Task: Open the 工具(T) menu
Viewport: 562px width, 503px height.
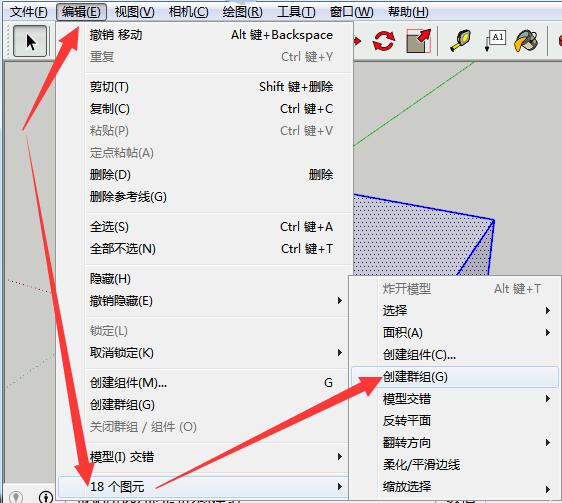Action: pos(296,12)
